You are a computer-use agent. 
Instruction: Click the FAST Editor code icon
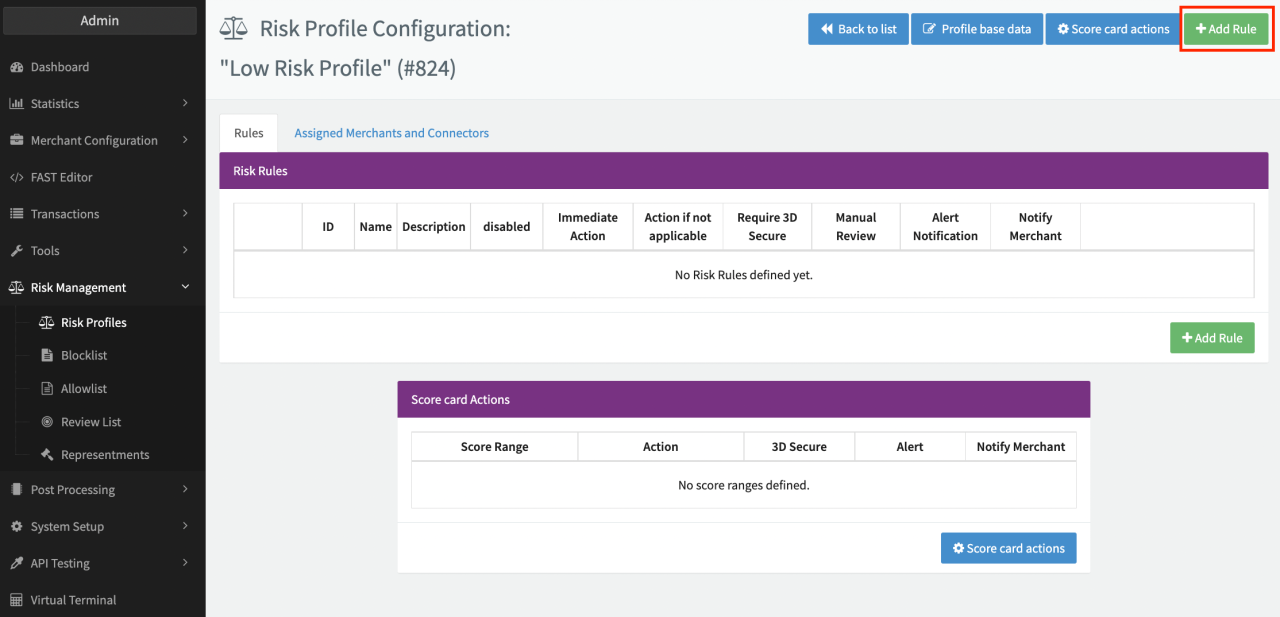tap(16, 178)
